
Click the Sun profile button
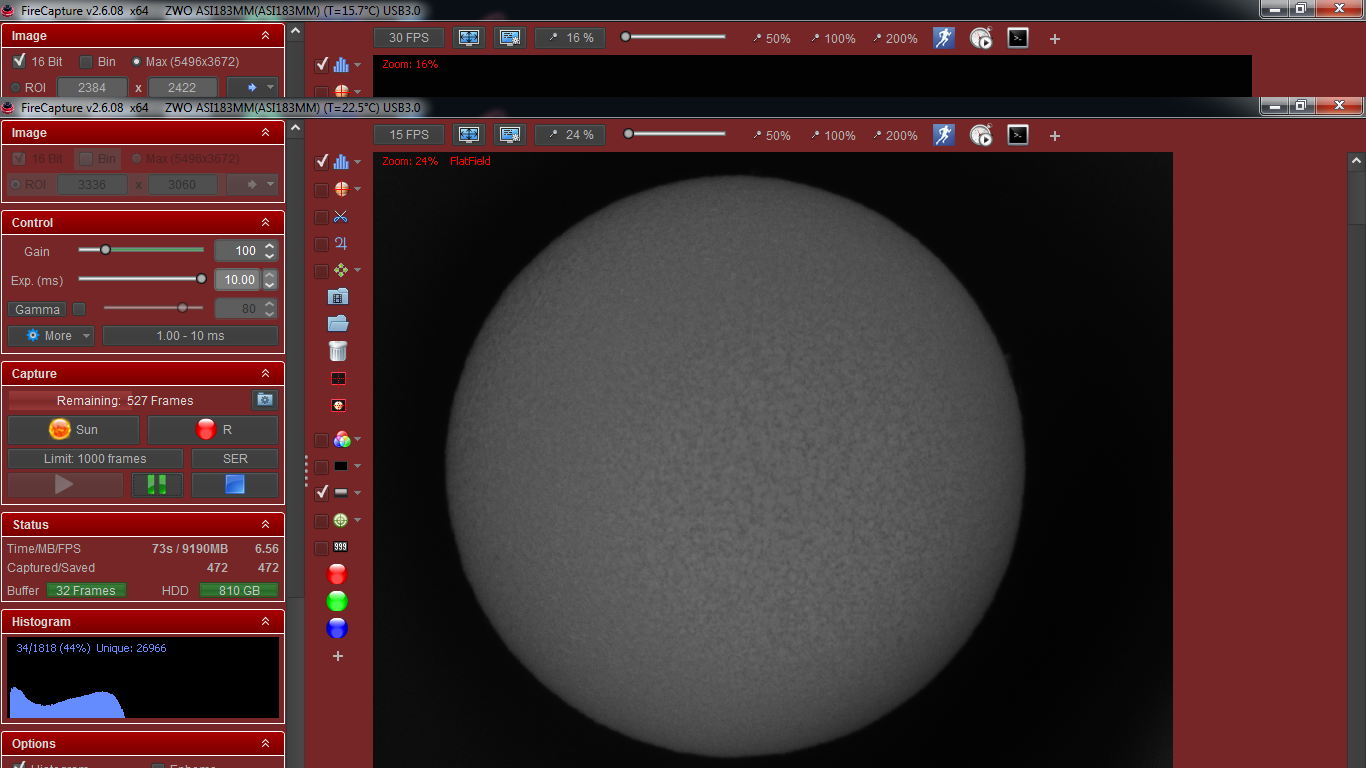[x=73, y=430]
